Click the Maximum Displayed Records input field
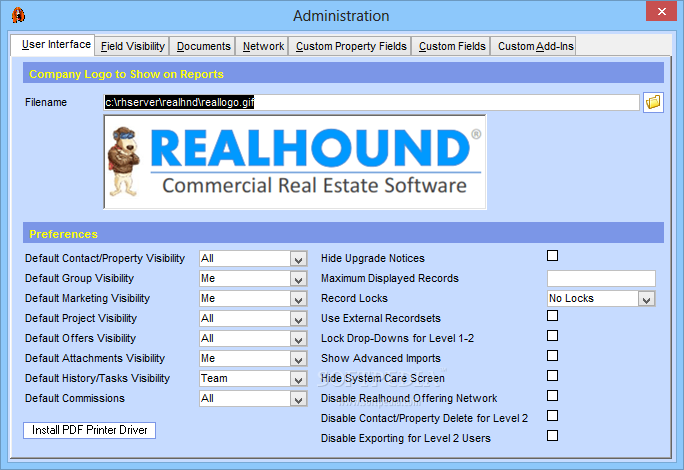Image resolution: width=684 pixels, height=470 pixels. pos(601,278)
